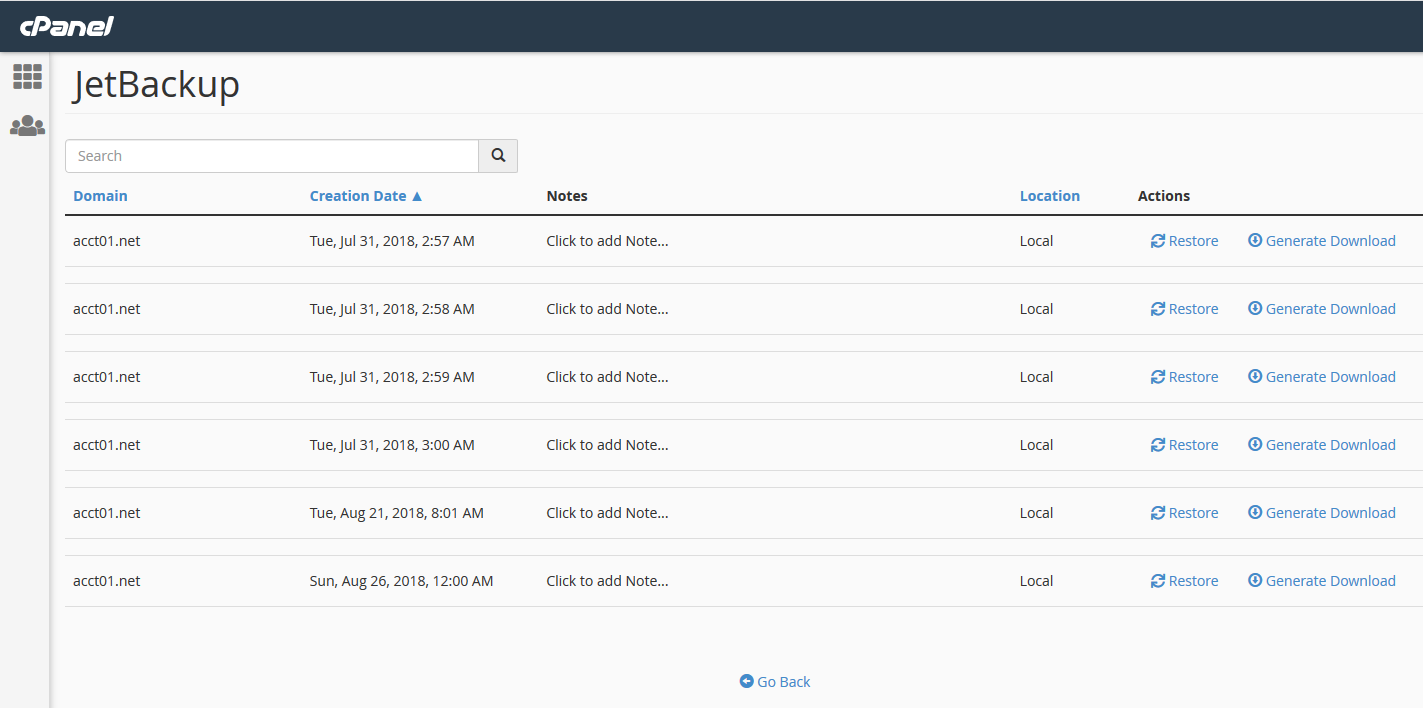This screenshot has width=1423, height=708.
Task: Add a note to the Aug 21 backup
Action: 607,513
